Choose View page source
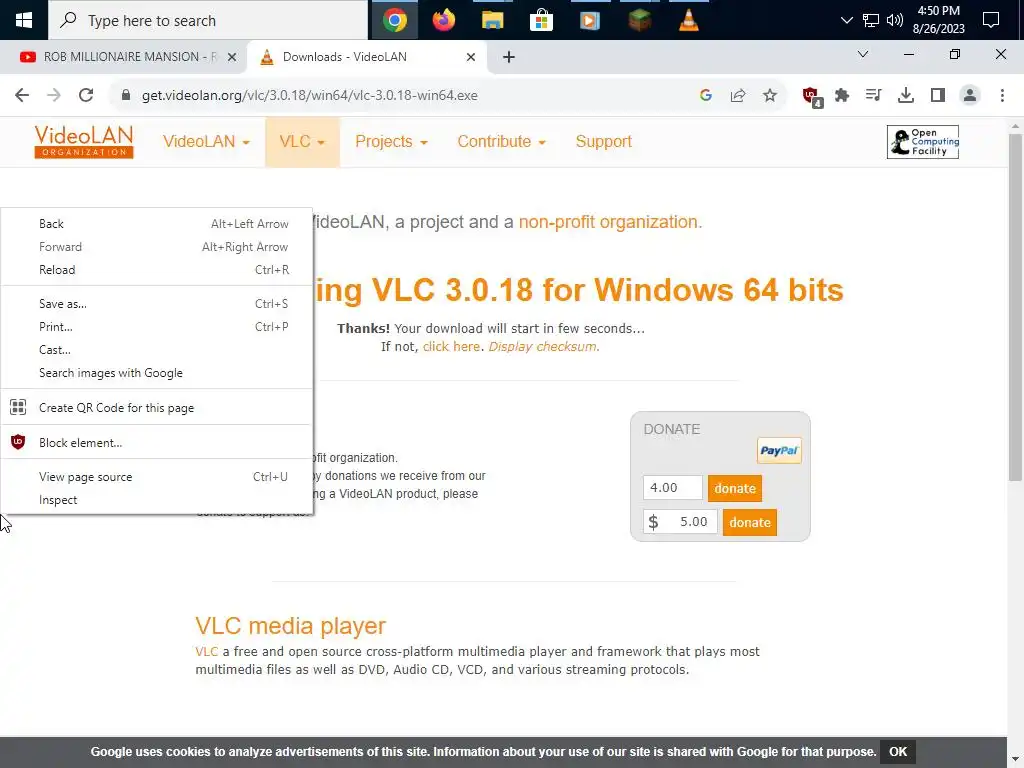Image resolution: width=1024 pixels, height=768 pixels. click(x=157, y=477)
